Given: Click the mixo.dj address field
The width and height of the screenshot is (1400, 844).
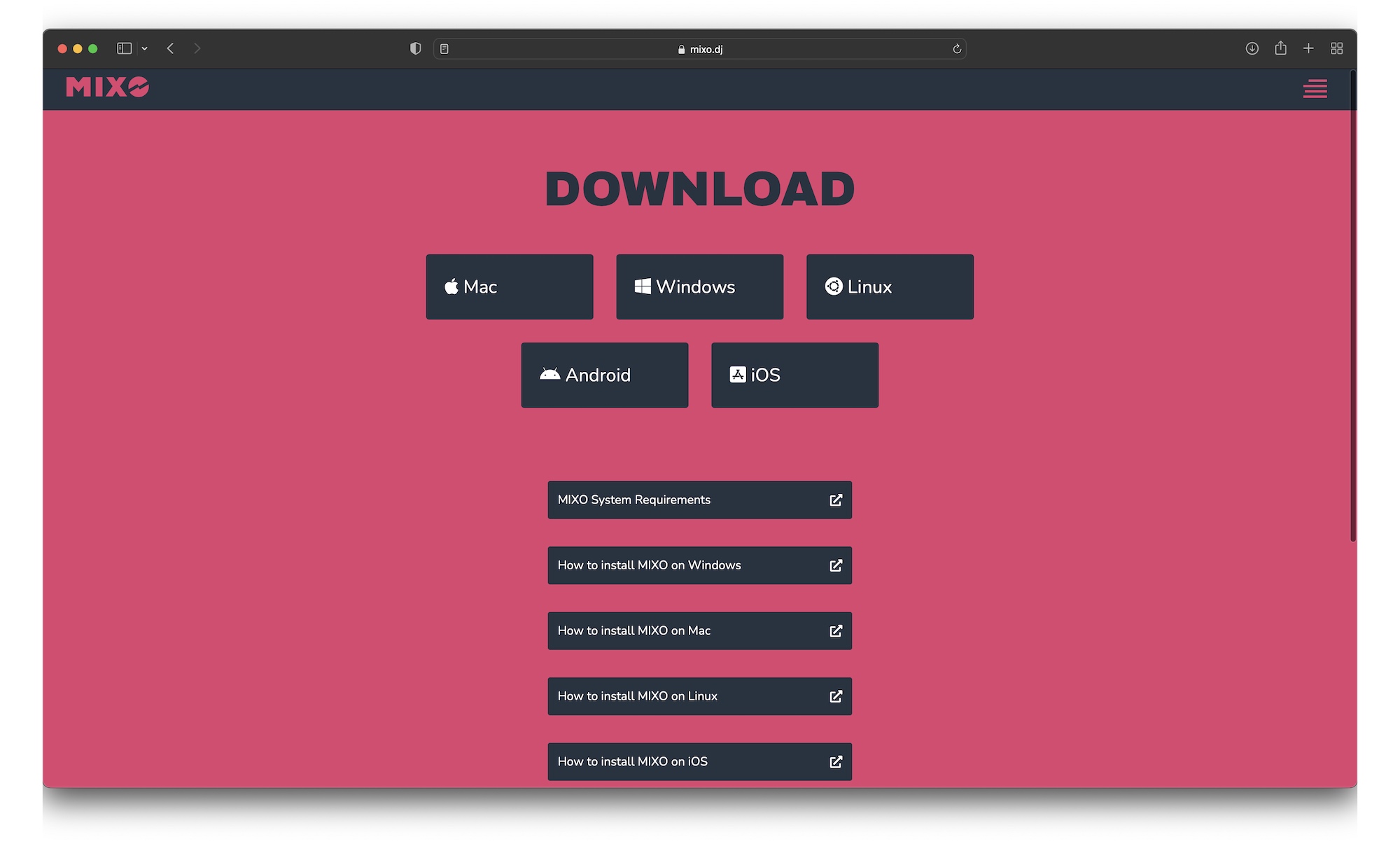Looking at the screenshot, I should 700,49.
